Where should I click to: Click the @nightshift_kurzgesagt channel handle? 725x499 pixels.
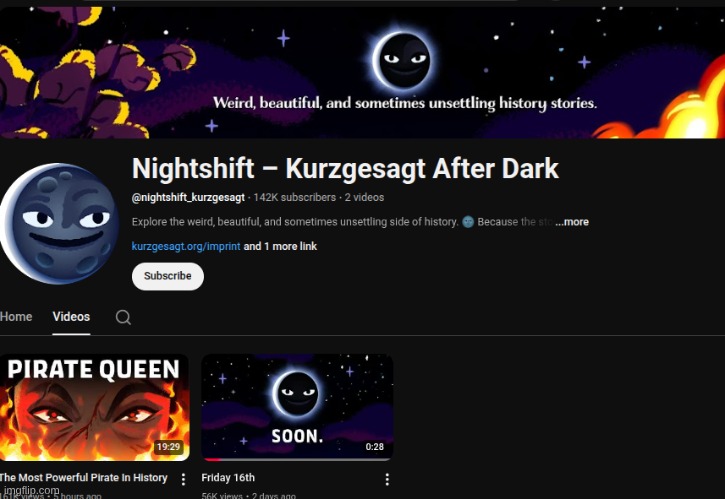point(188,197)
